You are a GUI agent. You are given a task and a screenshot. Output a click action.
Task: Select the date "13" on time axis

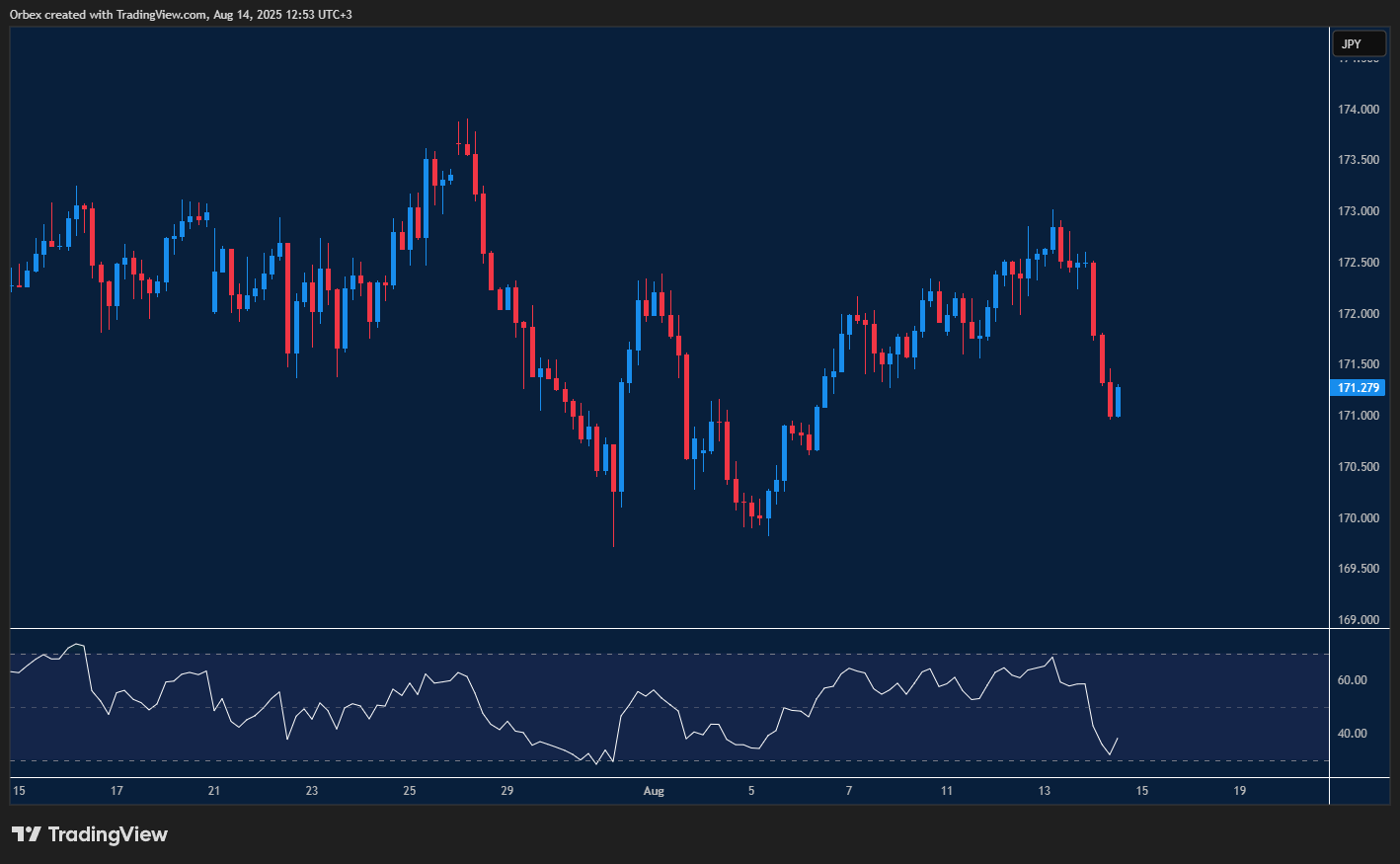click(x=1044, y=791)
